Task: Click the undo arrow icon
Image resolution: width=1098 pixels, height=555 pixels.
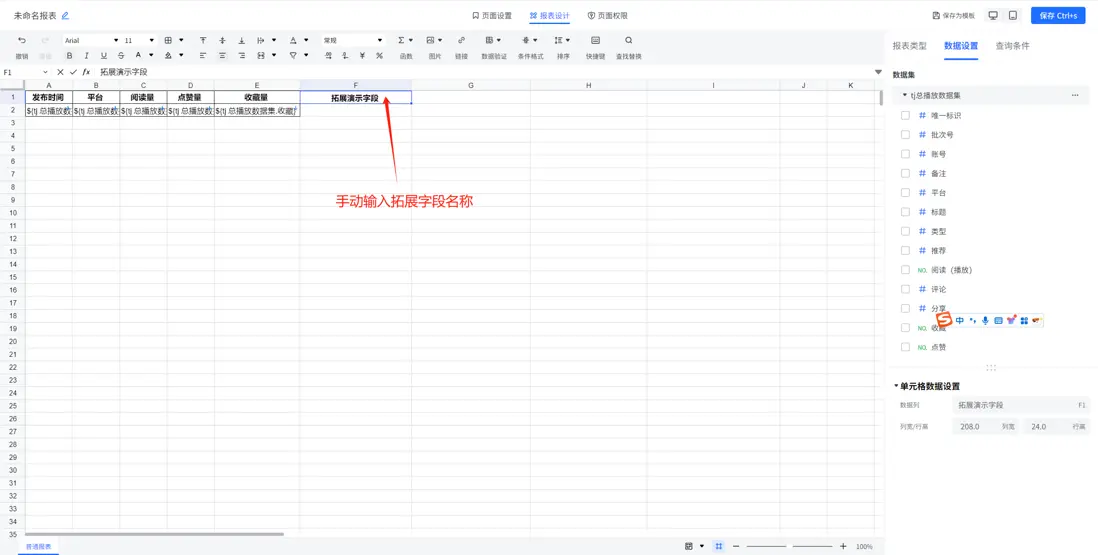Action: [22, 41]
